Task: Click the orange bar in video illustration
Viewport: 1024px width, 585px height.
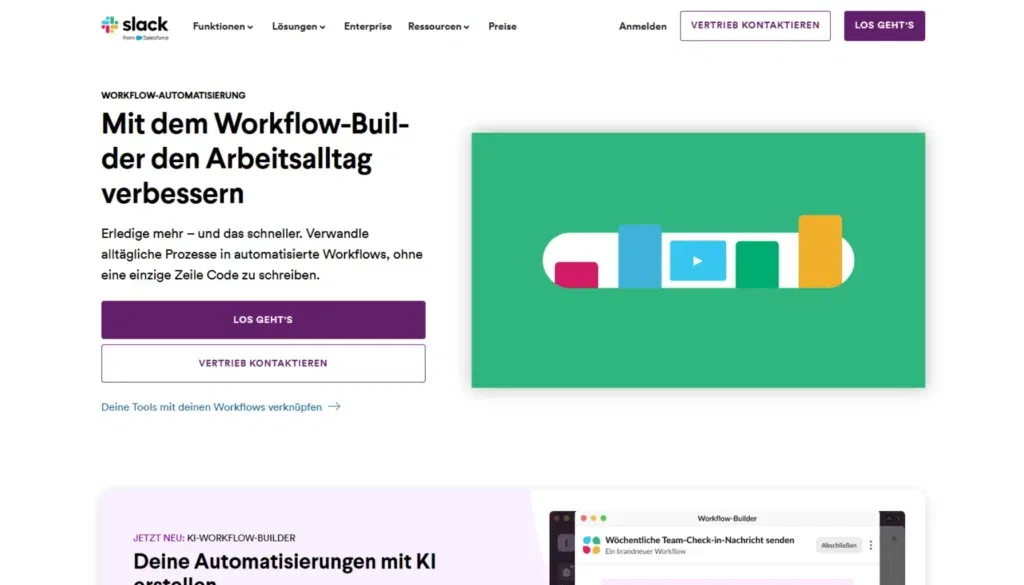Action: click(x=819, y=251)
